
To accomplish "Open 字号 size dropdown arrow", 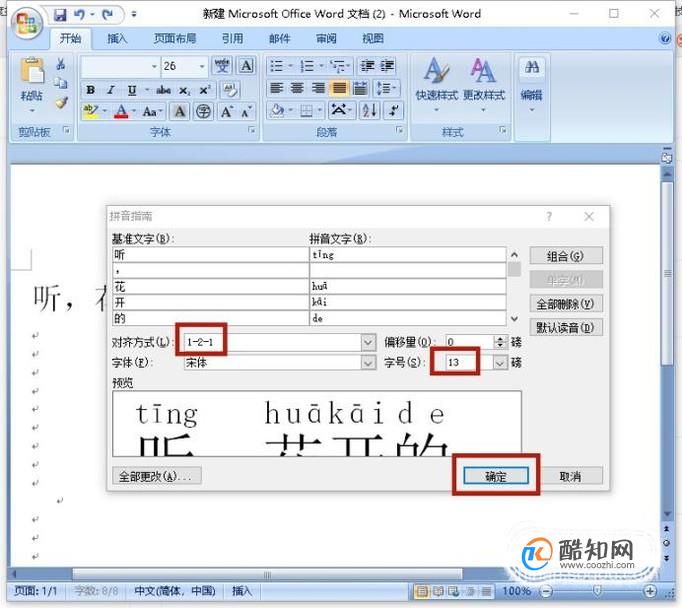I will pos(500,363).
